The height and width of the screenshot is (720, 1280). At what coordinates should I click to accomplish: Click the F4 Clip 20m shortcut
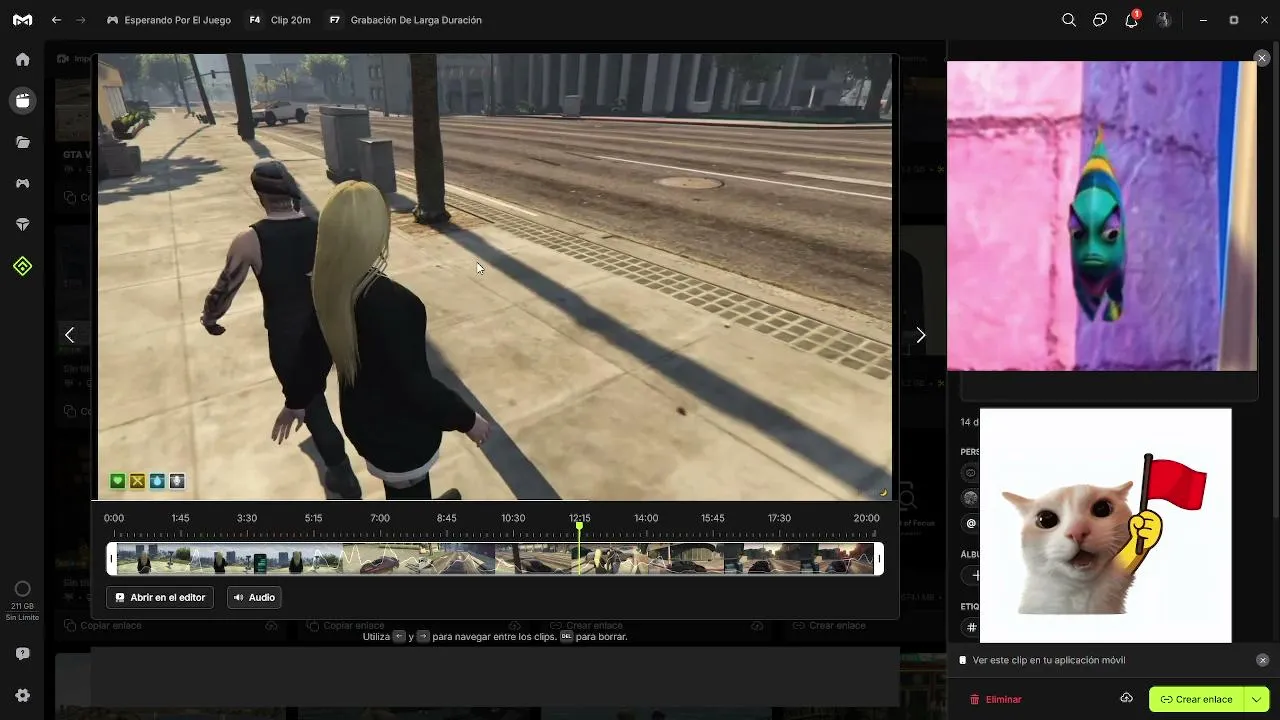coord(280,20)
